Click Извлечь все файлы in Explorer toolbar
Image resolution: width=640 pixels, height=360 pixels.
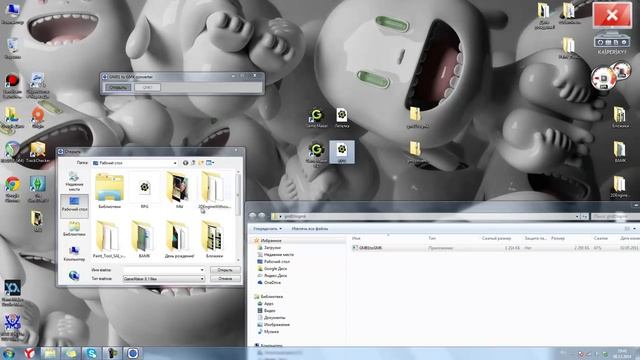pos(310,229)
